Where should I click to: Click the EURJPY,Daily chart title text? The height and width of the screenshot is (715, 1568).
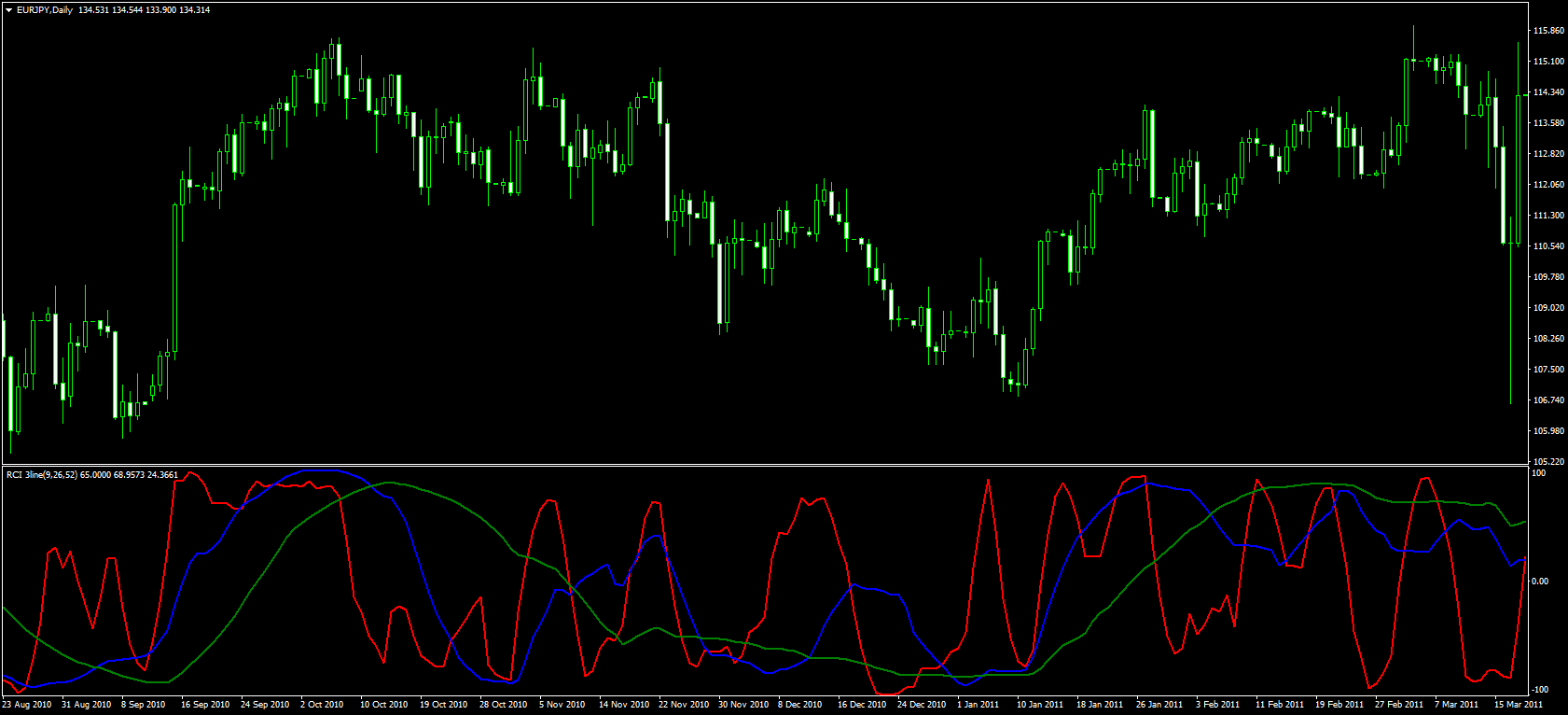tap(45, 10)
